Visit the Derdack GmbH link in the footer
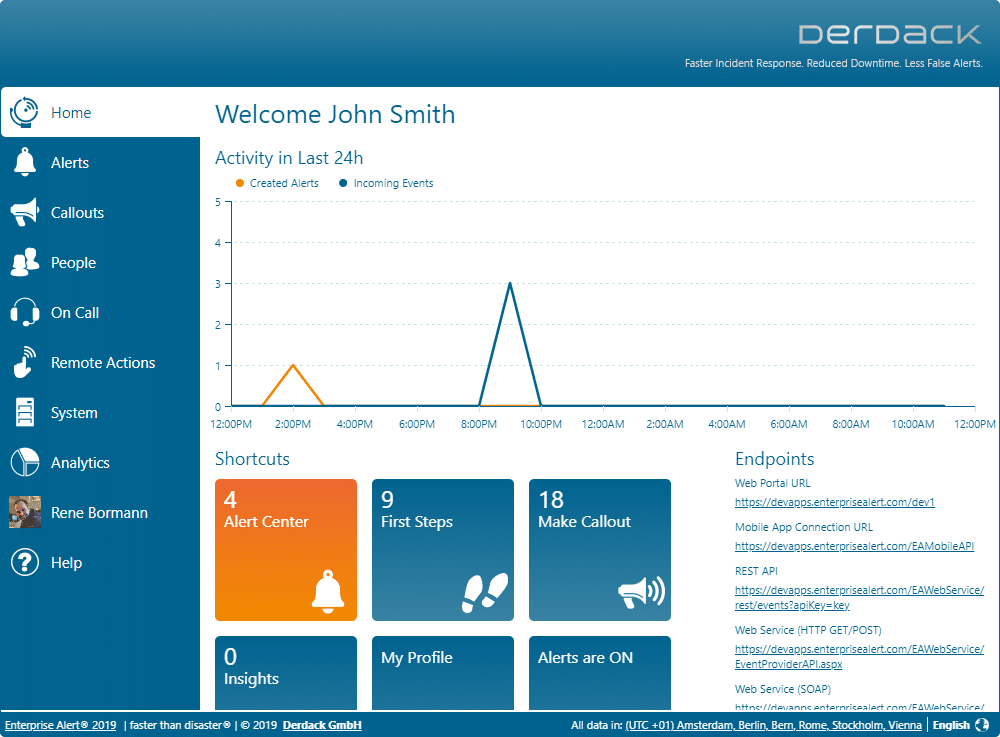Viewport: 1000px width, 737px height. [x=321, y=725]
